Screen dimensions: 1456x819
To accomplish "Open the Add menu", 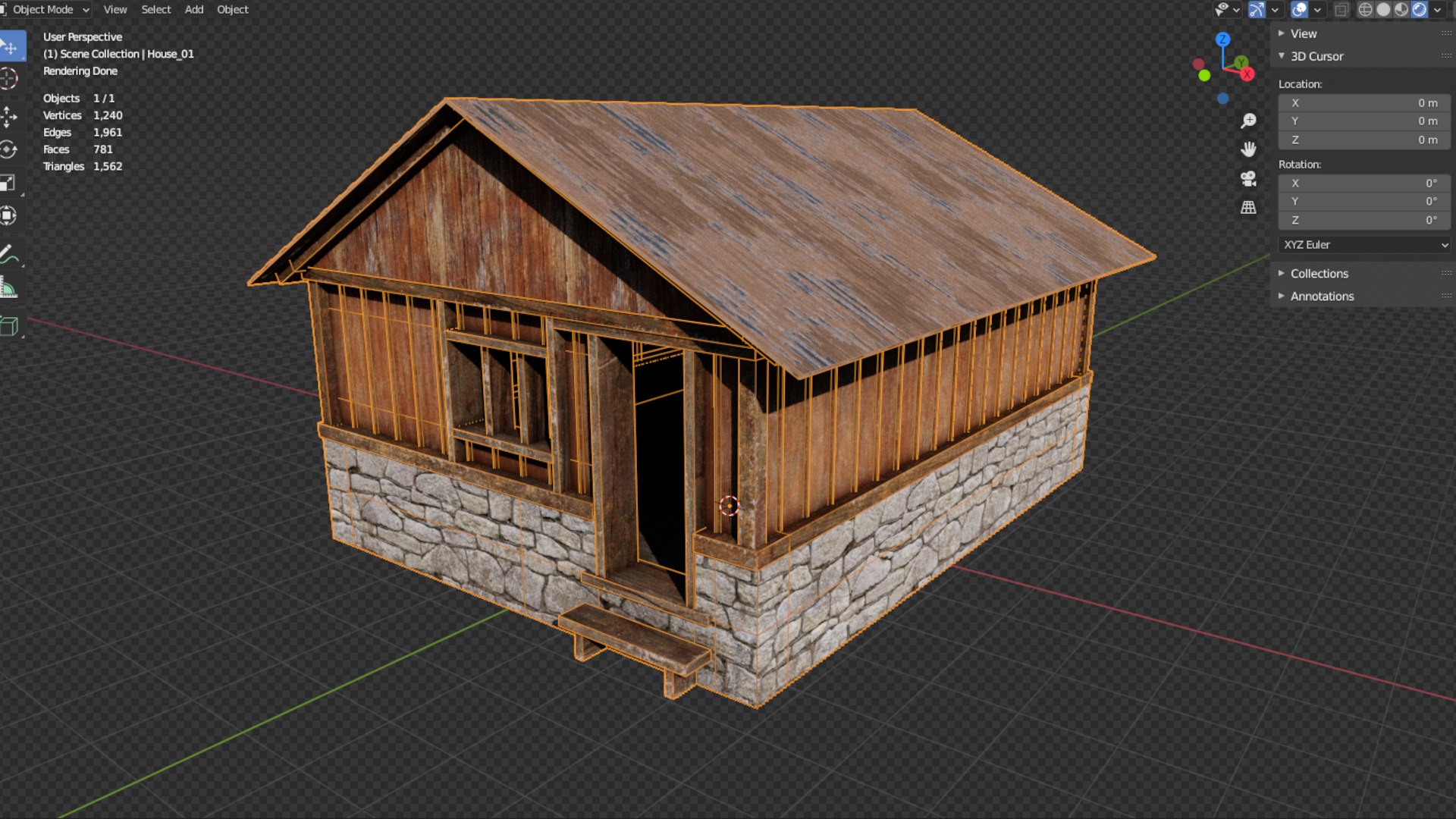I will click(194, 9).
